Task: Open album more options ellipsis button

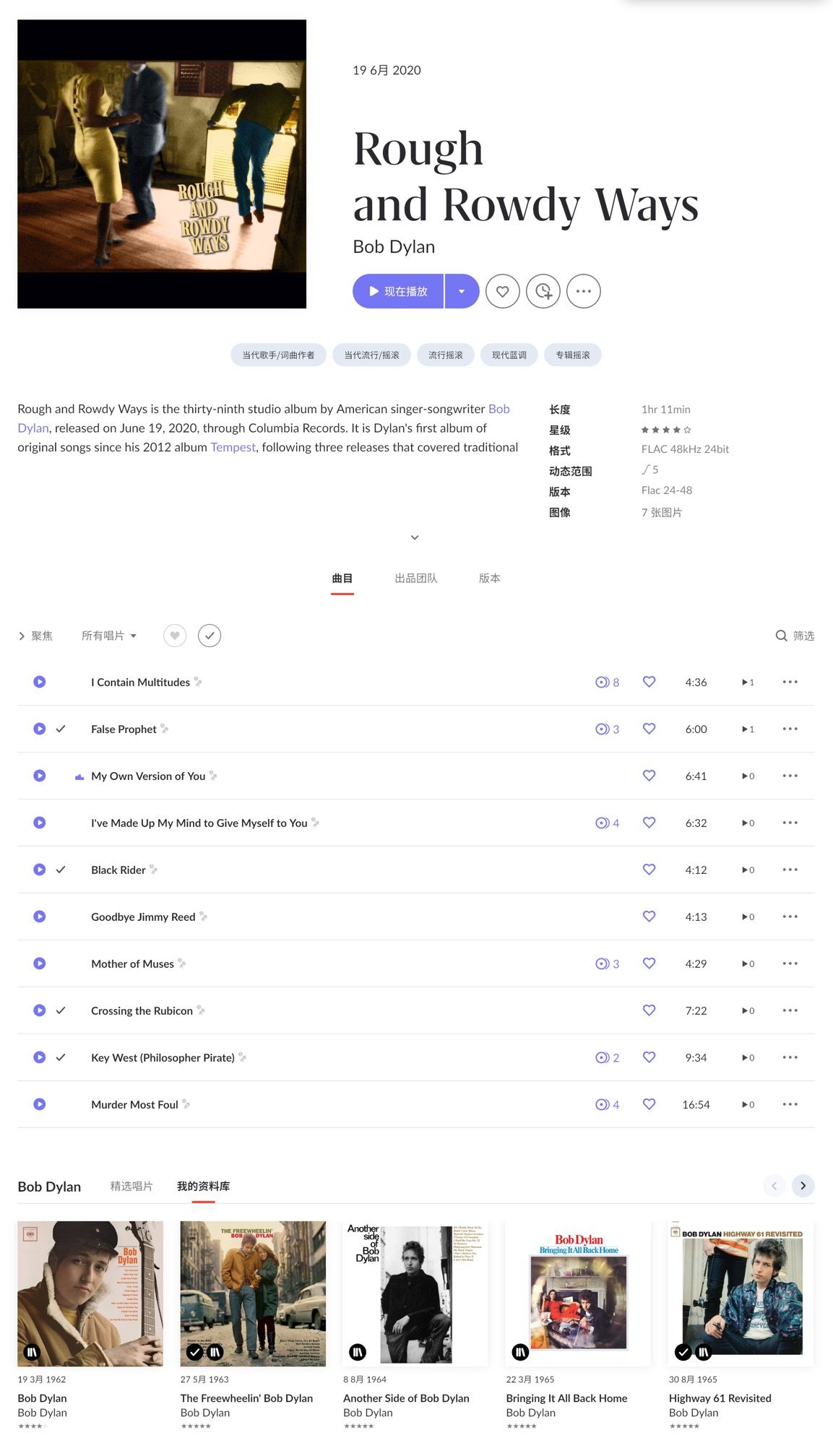Action: (x=584, y=291)
